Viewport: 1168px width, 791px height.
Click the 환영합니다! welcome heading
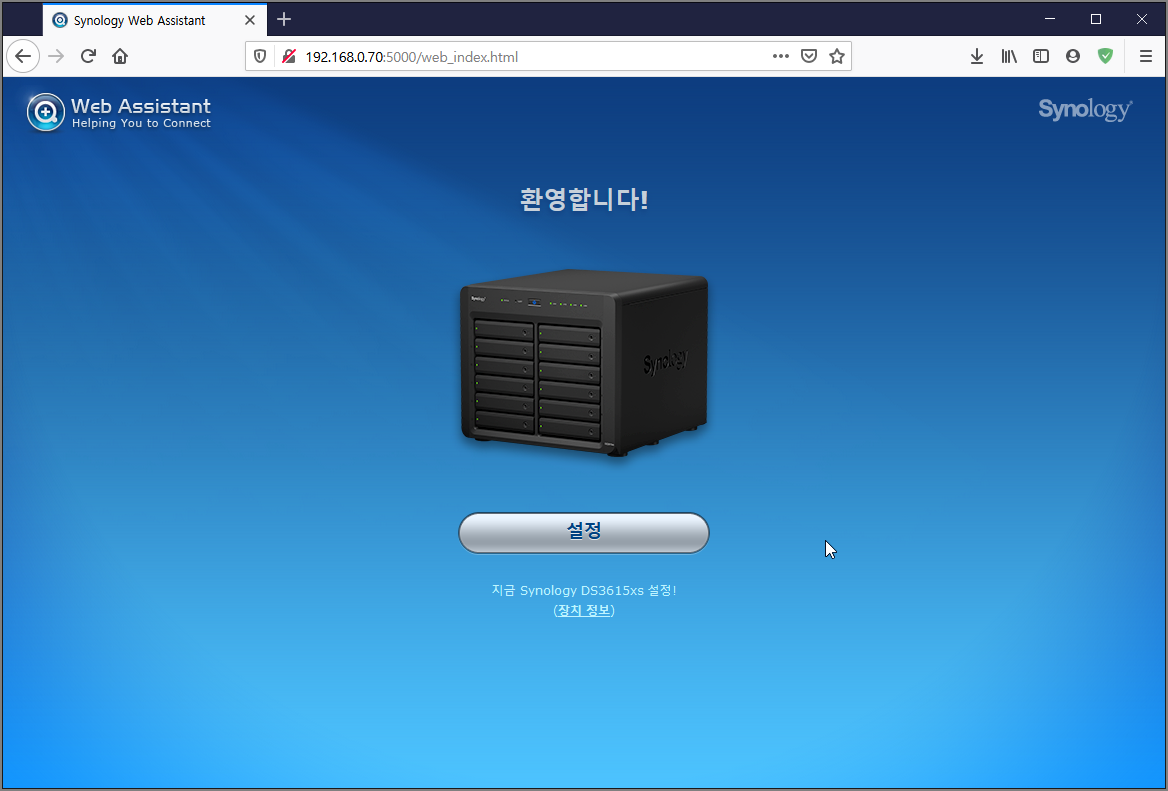click(584, 200)
